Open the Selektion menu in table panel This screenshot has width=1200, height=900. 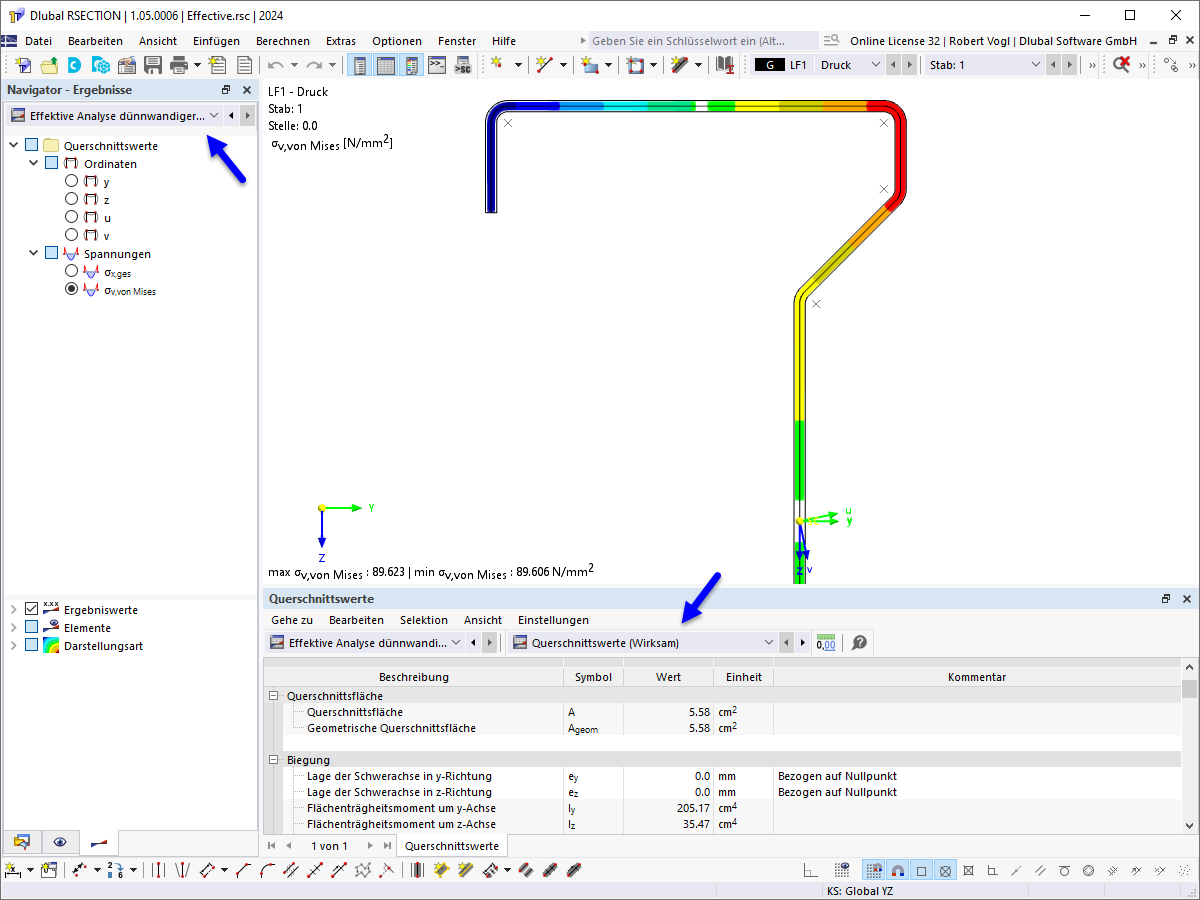pyautogui.click(x=424, y=620)
